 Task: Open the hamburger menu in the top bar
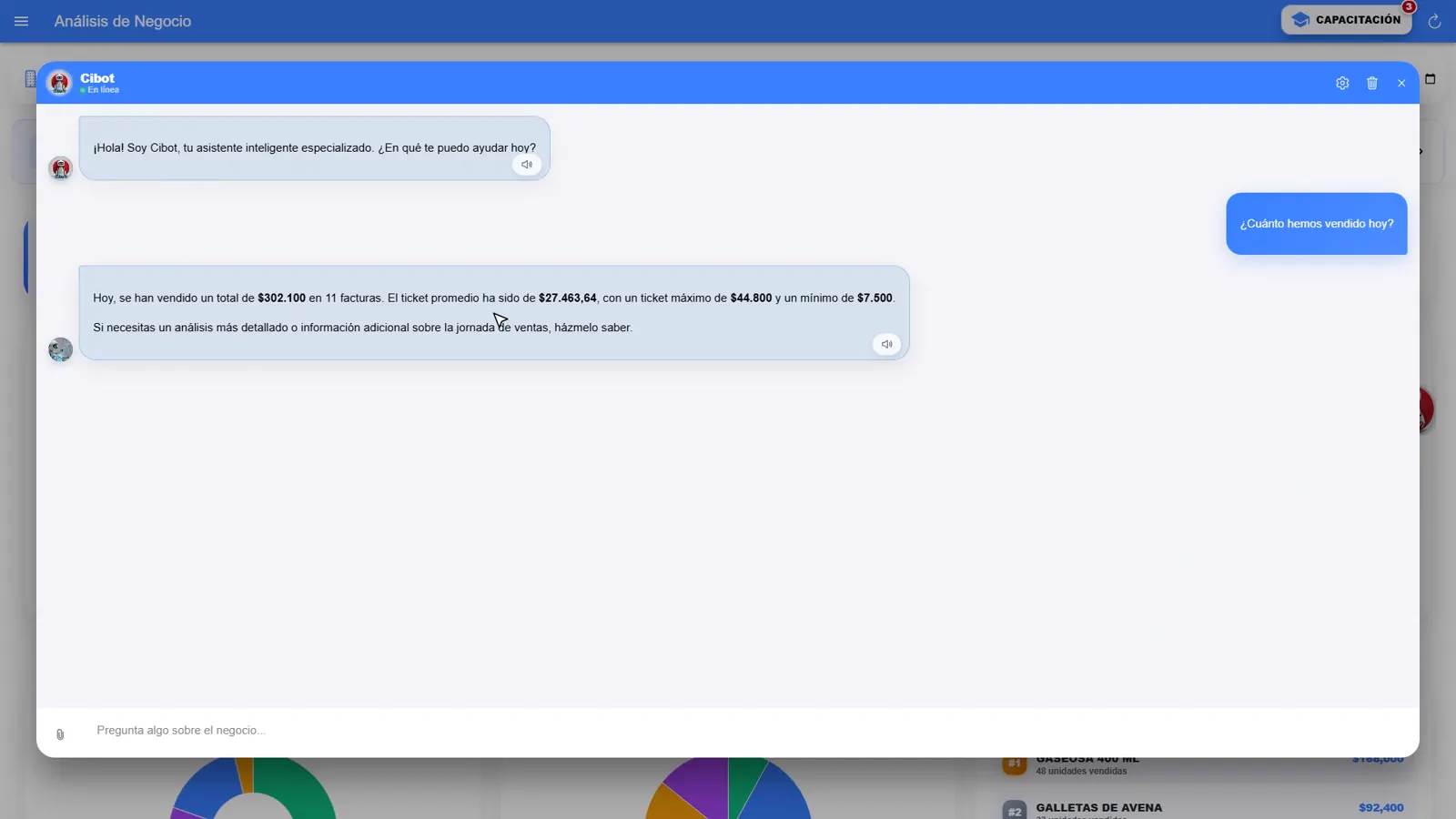pos(21,21)
